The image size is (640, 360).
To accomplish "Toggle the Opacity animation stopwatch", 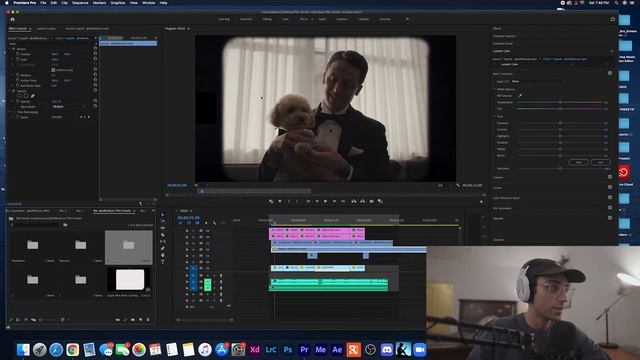I will point(18,101).
